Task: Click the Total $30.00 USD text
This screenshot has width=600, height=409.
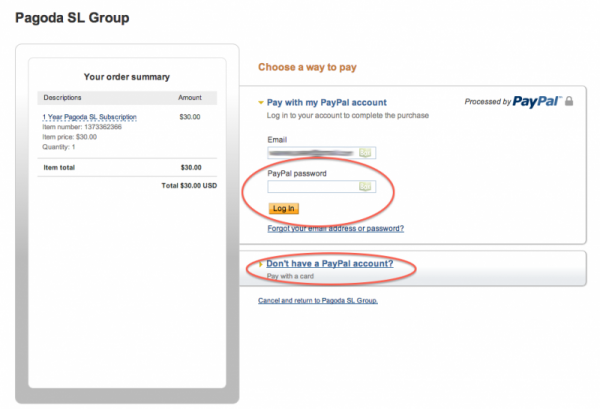Action: click(189, 186)
